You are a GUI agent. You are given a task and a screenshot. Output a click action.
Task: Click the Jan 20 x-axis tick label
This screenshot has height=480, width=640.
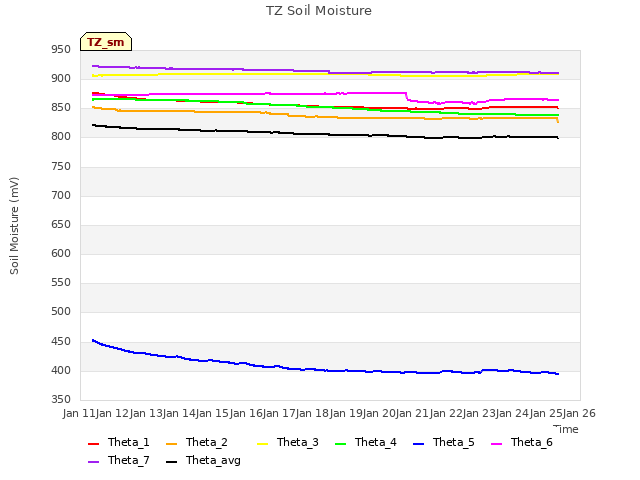(379, 413)
